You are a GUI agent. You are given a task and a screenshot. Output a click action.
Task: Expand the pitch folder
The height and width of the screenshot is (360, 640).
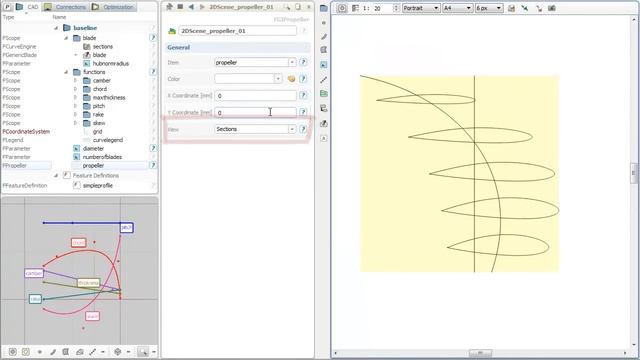click(75, 106)
